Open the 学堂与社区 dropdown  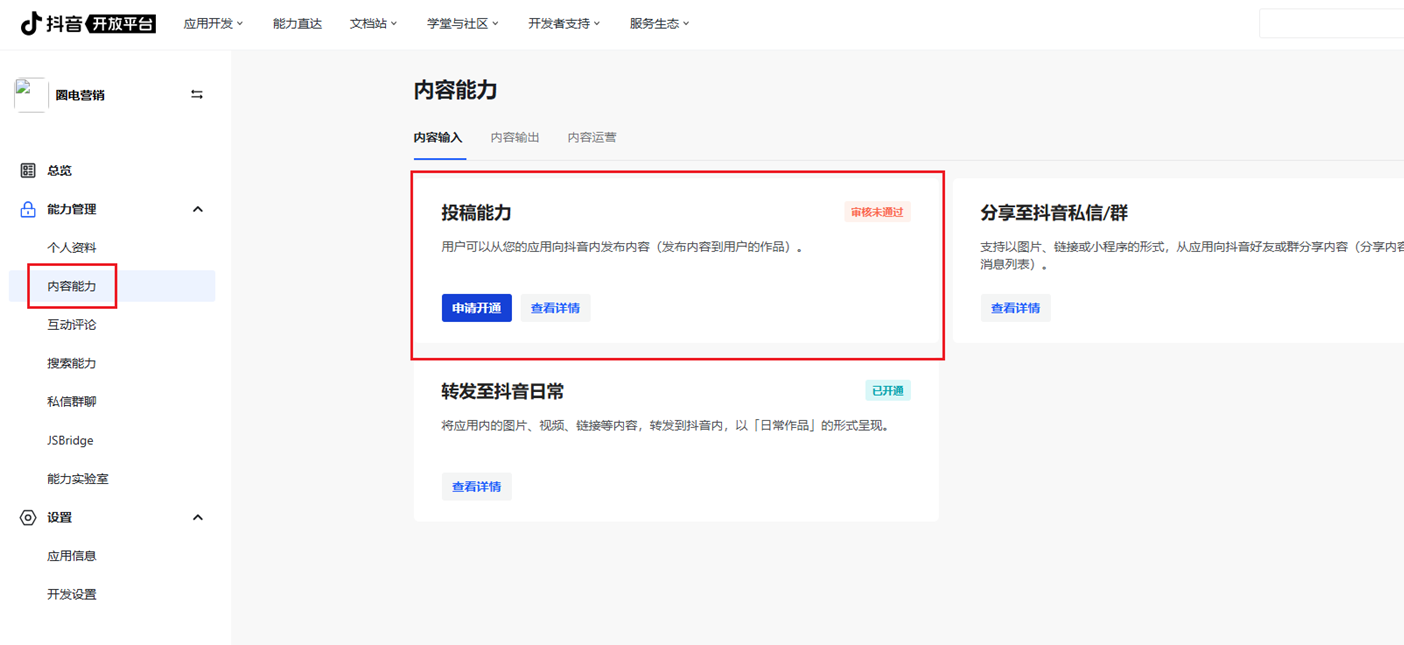click(x=462, y=23)
